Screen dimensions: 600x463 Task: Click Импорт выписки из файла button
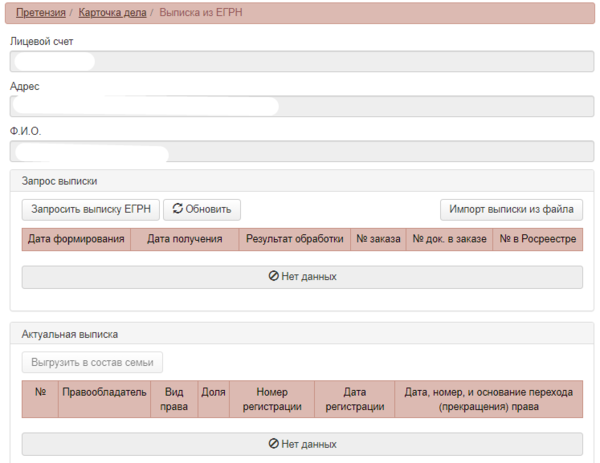click(x=511, y=210)
